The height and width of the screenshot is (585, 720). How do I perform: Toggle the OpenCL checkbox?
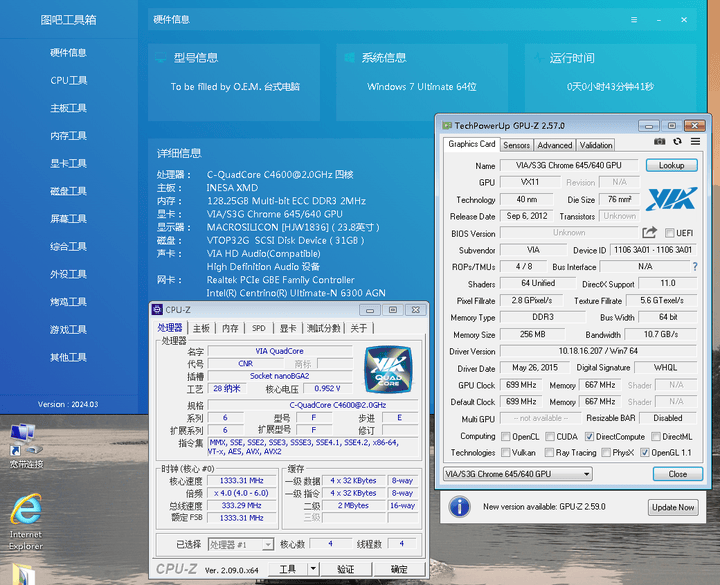506,436
